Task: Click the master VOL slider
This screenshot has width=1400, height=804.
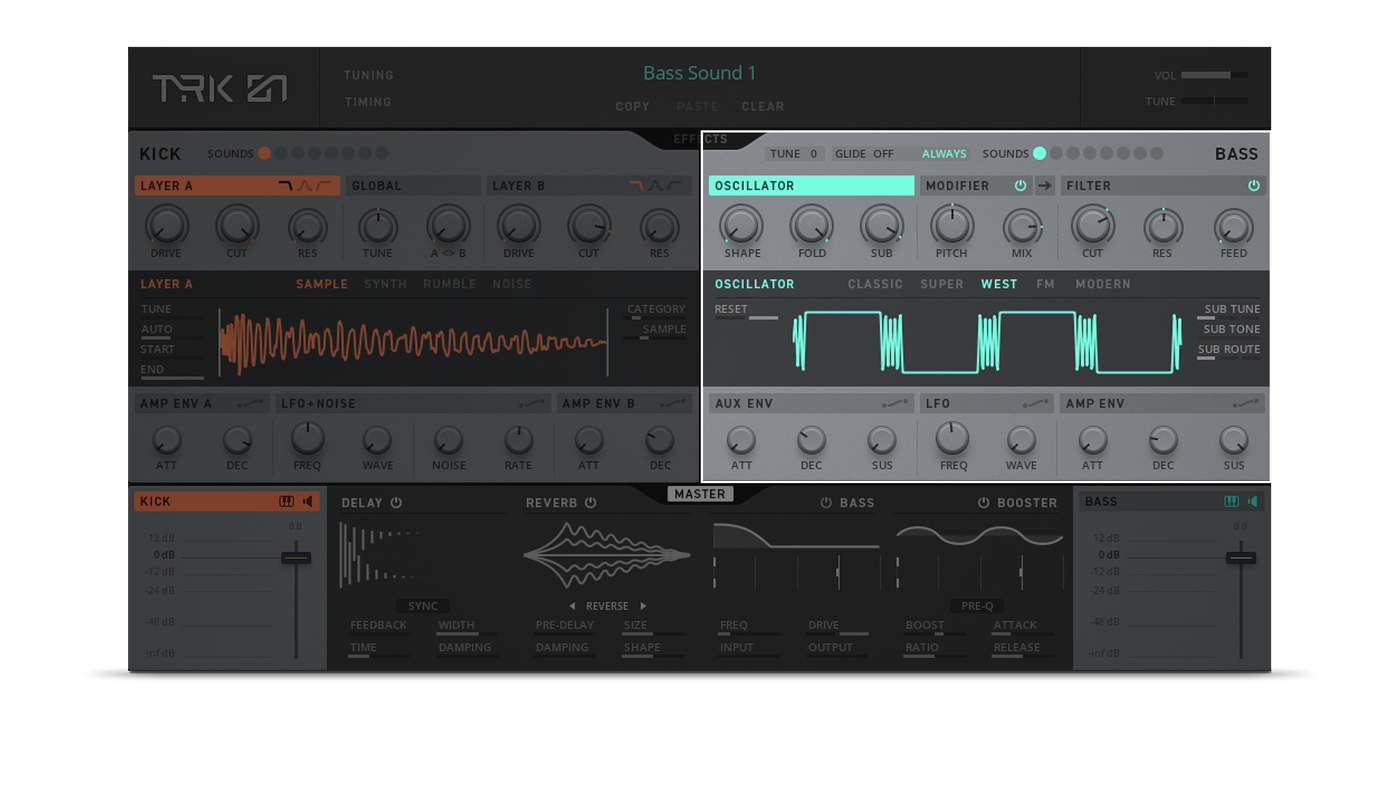Action: tap(1214, 75)
